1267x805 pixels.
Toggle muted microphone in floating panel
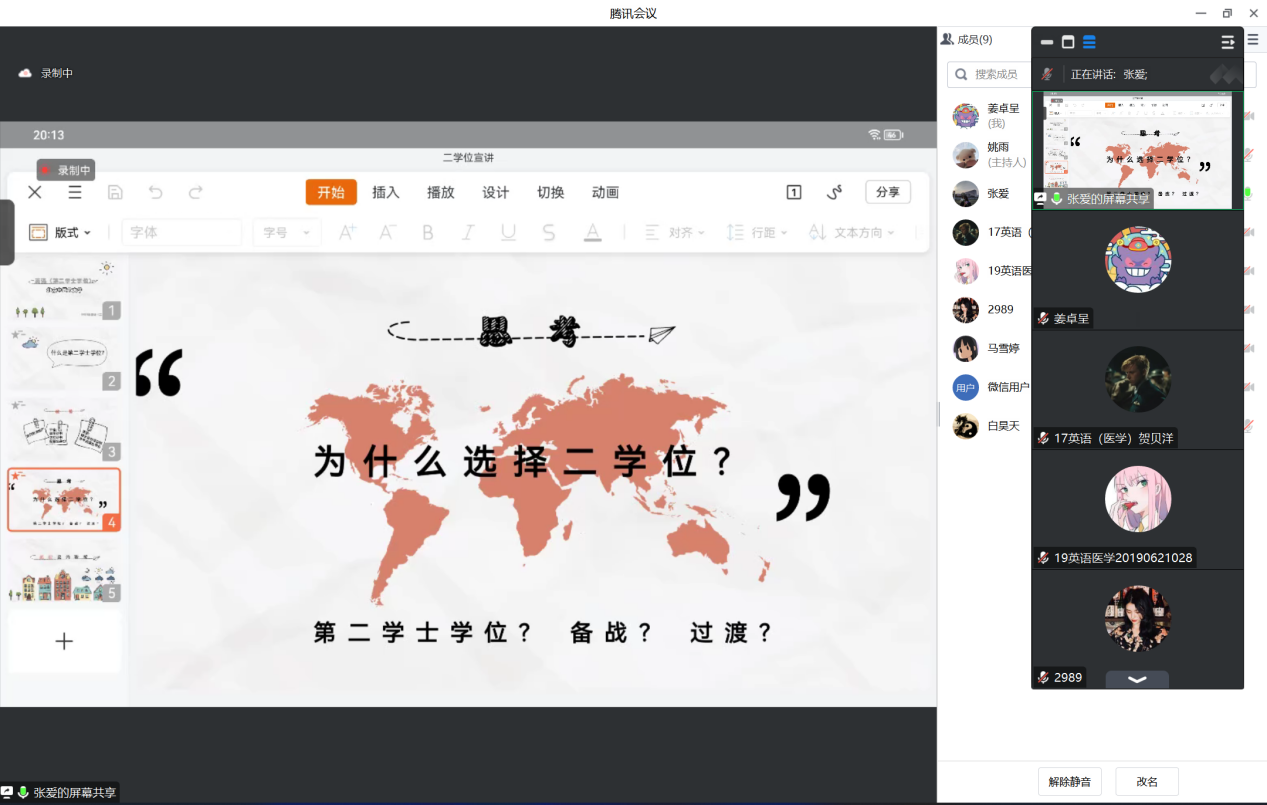(x=1047, y=74)
